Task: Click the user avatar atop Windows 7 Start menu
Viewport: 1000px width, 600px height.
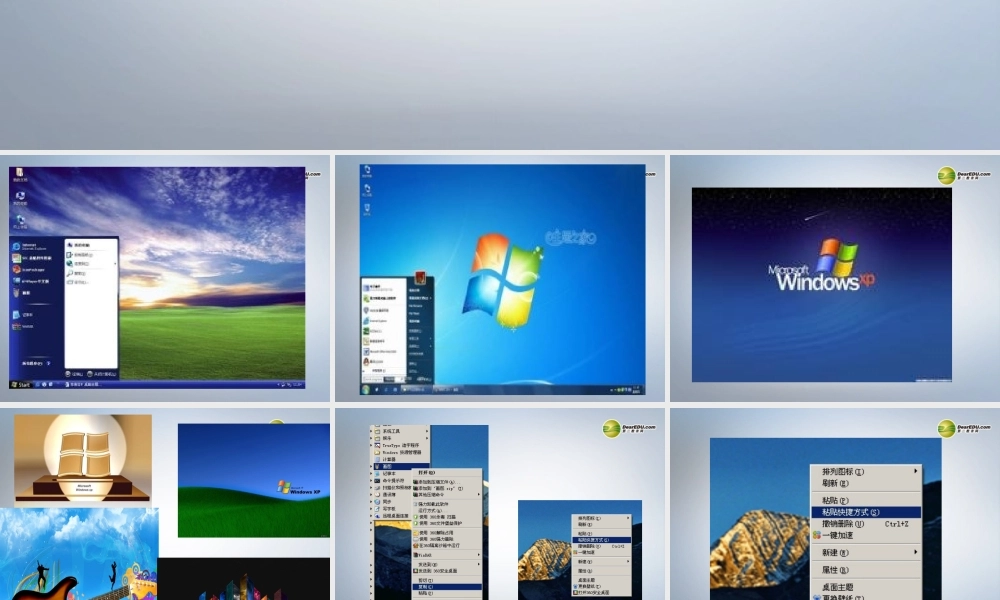Action: [422, 277]
